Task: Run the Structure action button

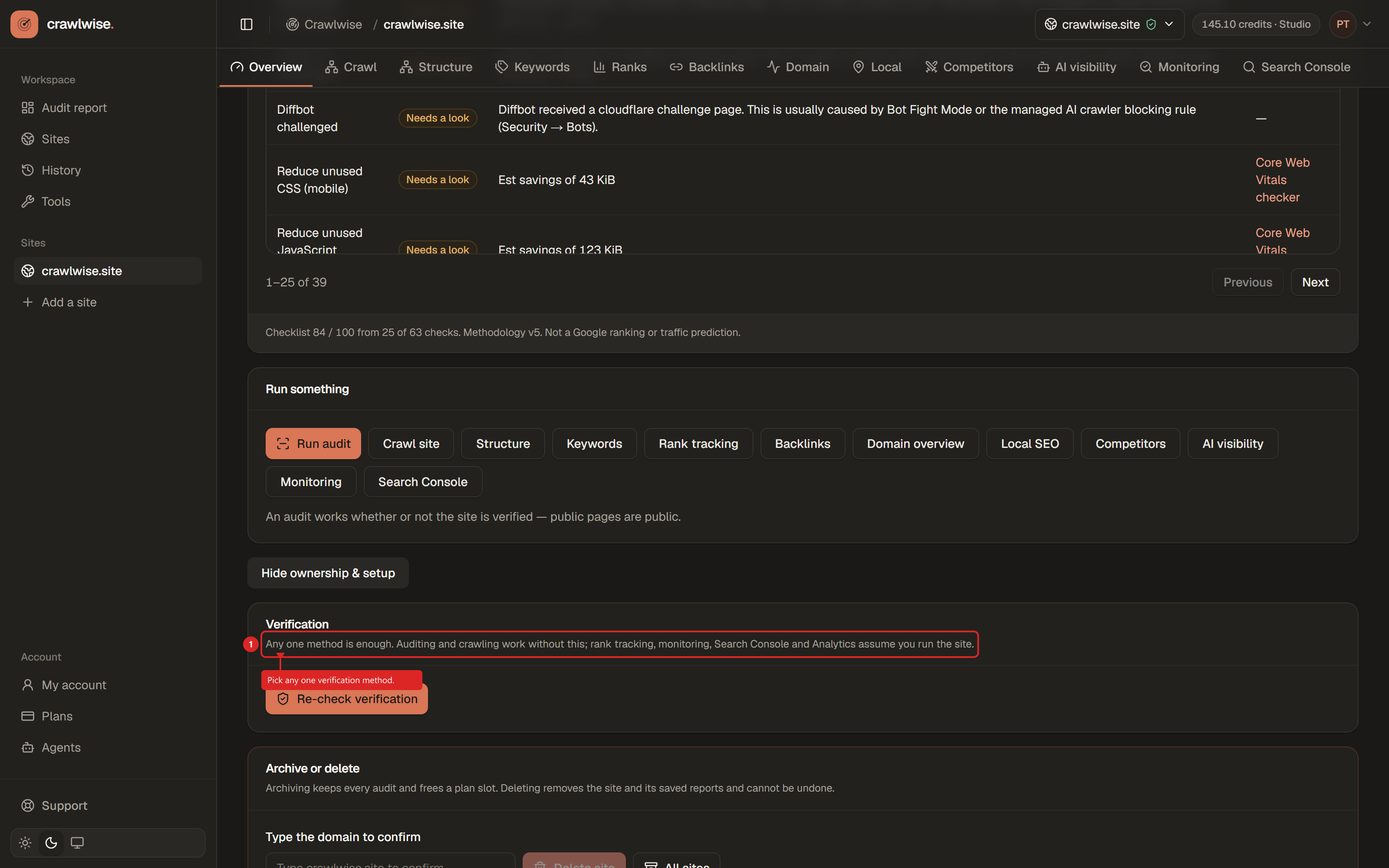Action: (503, 443)
